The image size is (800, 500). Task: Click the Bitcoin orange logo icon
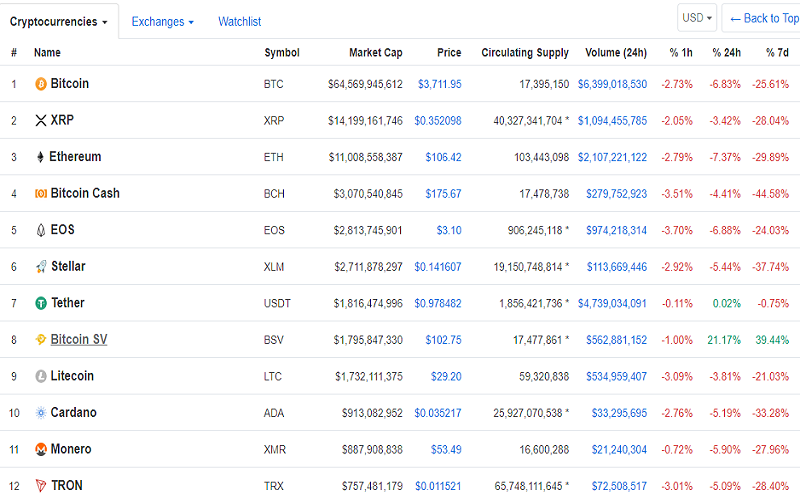(x=41, y=84)
